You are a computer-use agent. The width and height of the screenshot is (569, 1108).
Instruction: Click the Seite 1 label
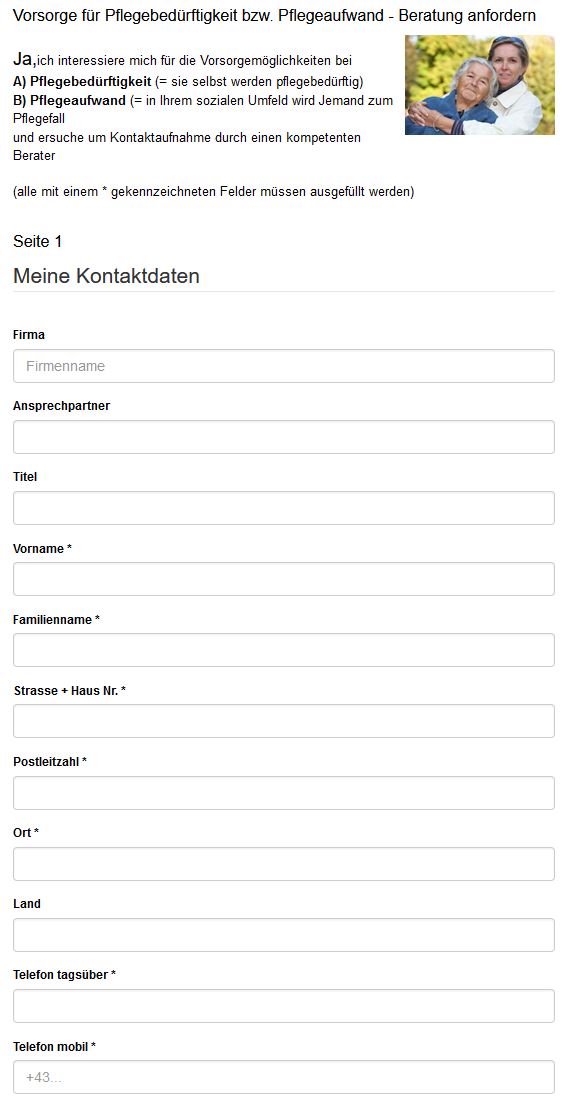(37, 242)
